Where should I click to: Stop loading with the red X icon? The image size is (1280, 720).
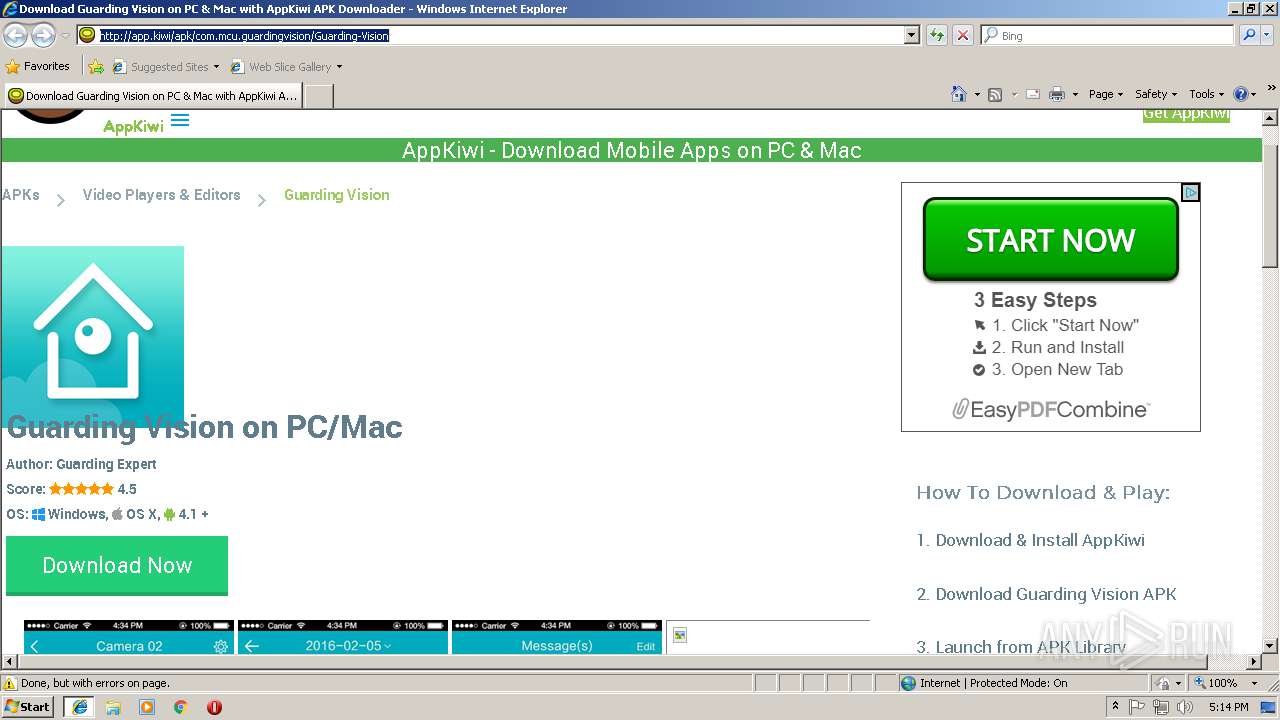click(962, 35)
